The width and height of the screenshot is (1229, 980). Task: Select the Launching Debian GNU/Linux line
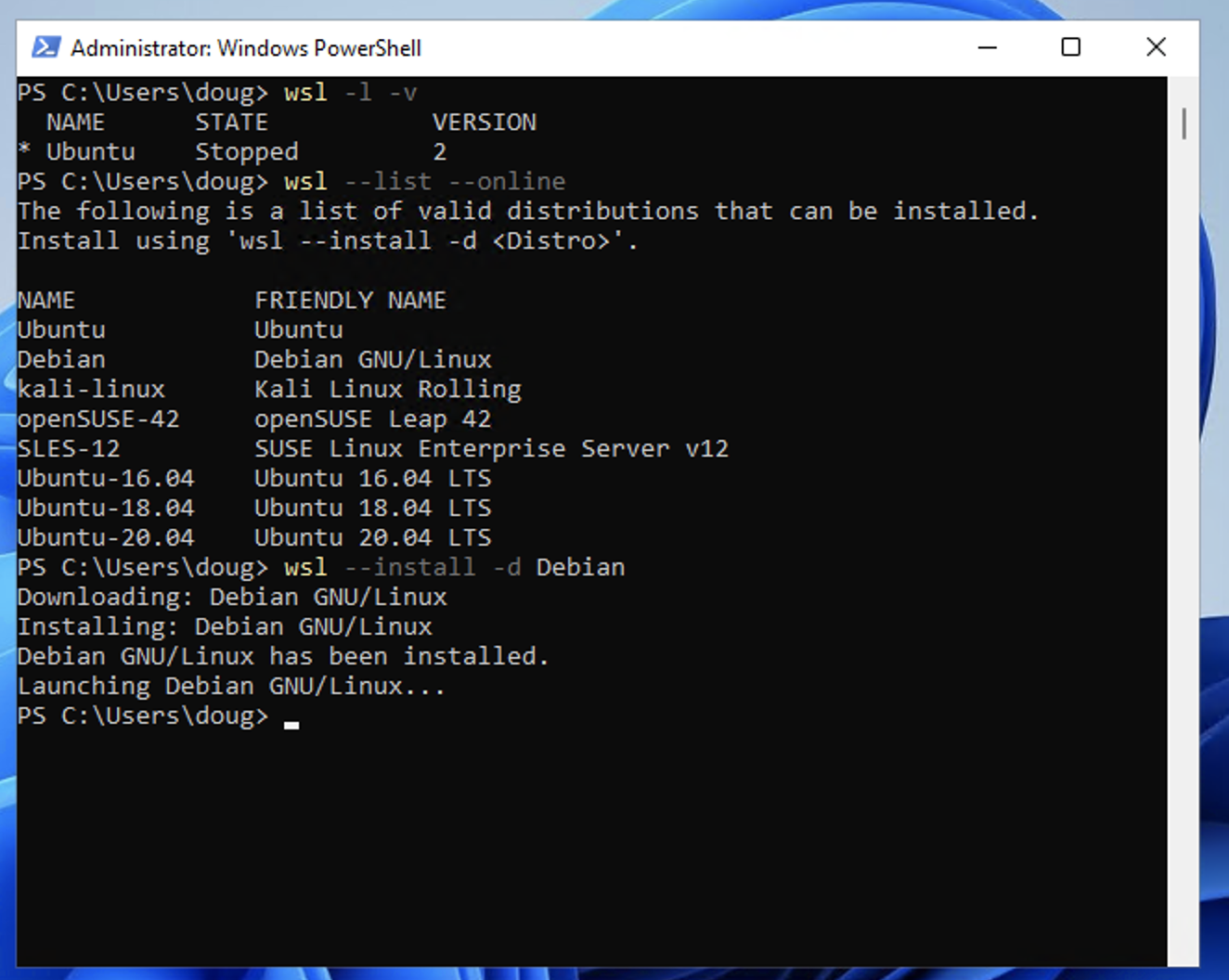click(x=230, y=686)
